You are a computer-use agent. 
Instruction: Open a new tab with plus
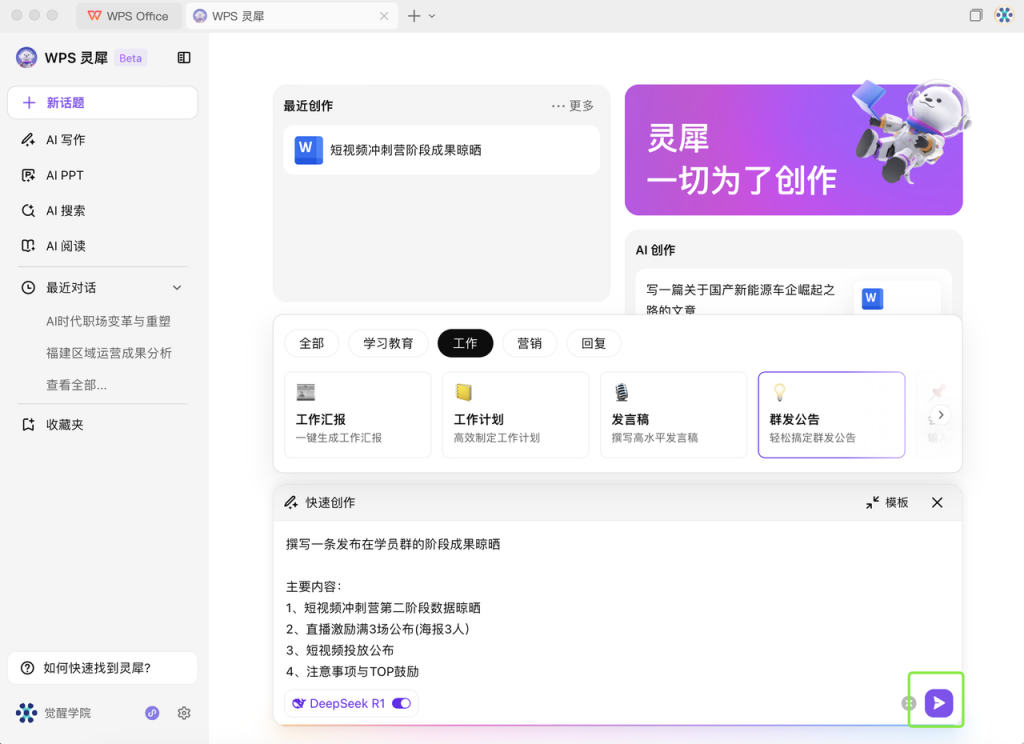[x=414, y=16]
